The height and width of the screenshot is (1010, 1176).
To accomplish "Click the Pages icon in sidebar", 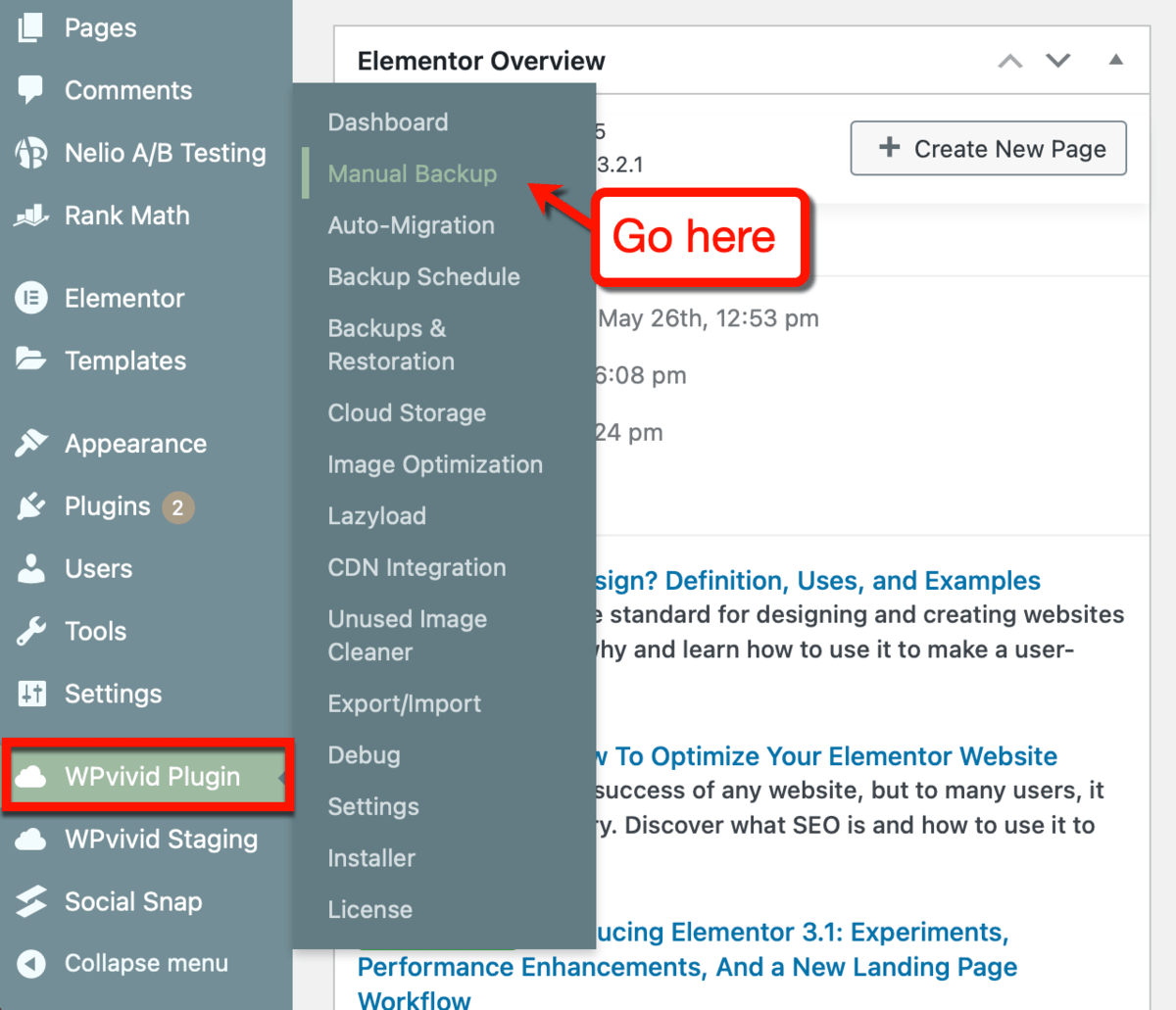I will 30,27.
